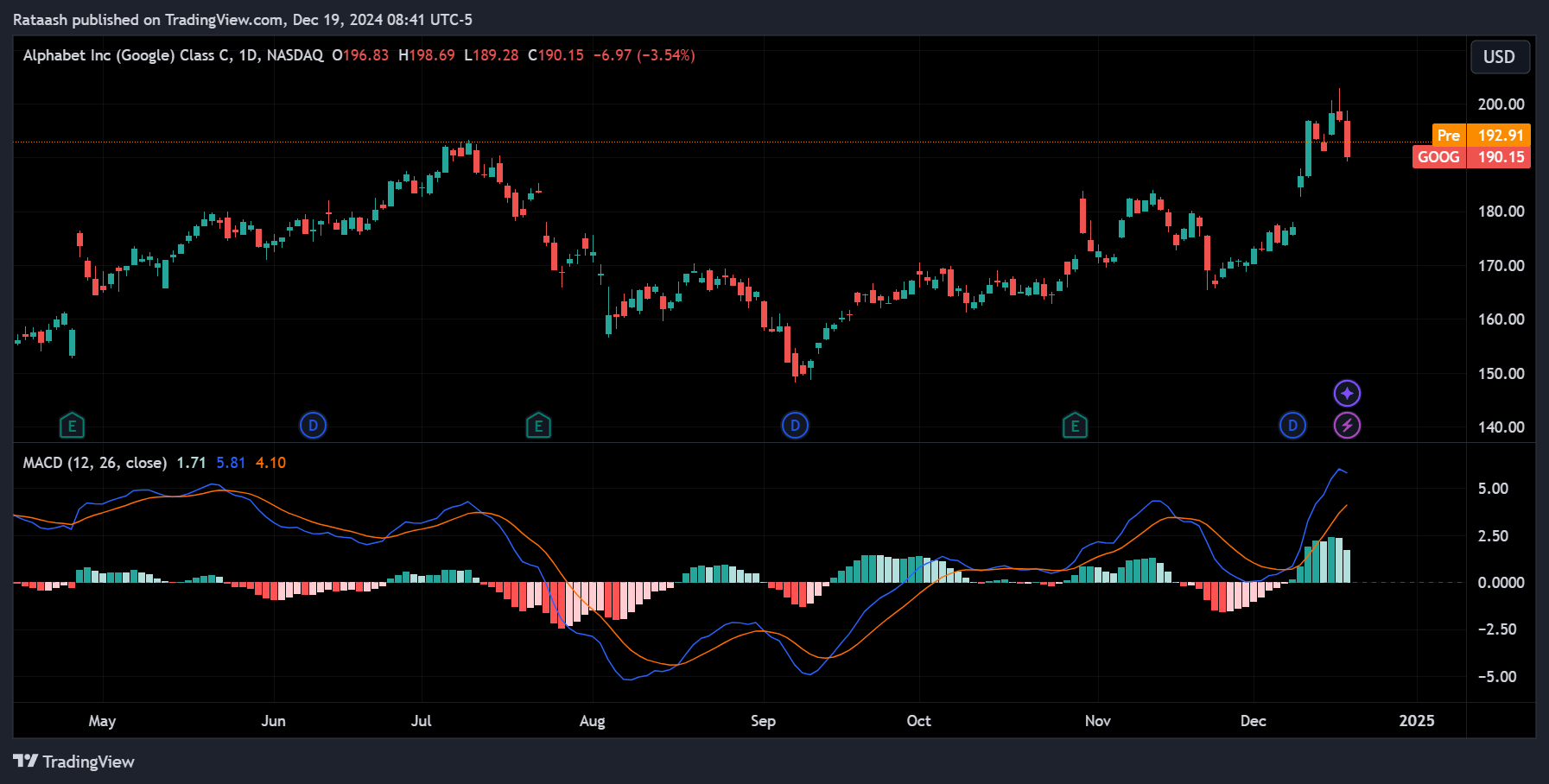This screenshot has width=1549, height=784.
Task: Click the high price H198.69
Action: 427,55
